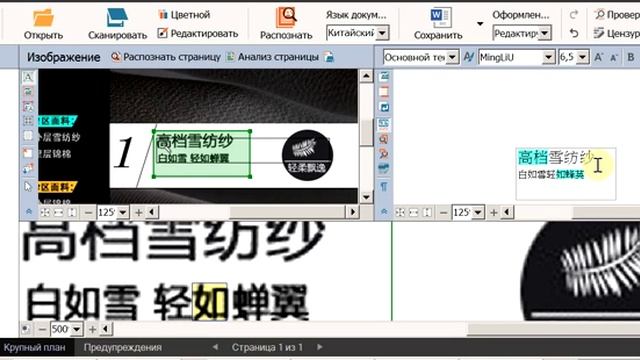Screen dimensions: 640x360
Task: Select the background picture area tool
Action: pos(28,106)
